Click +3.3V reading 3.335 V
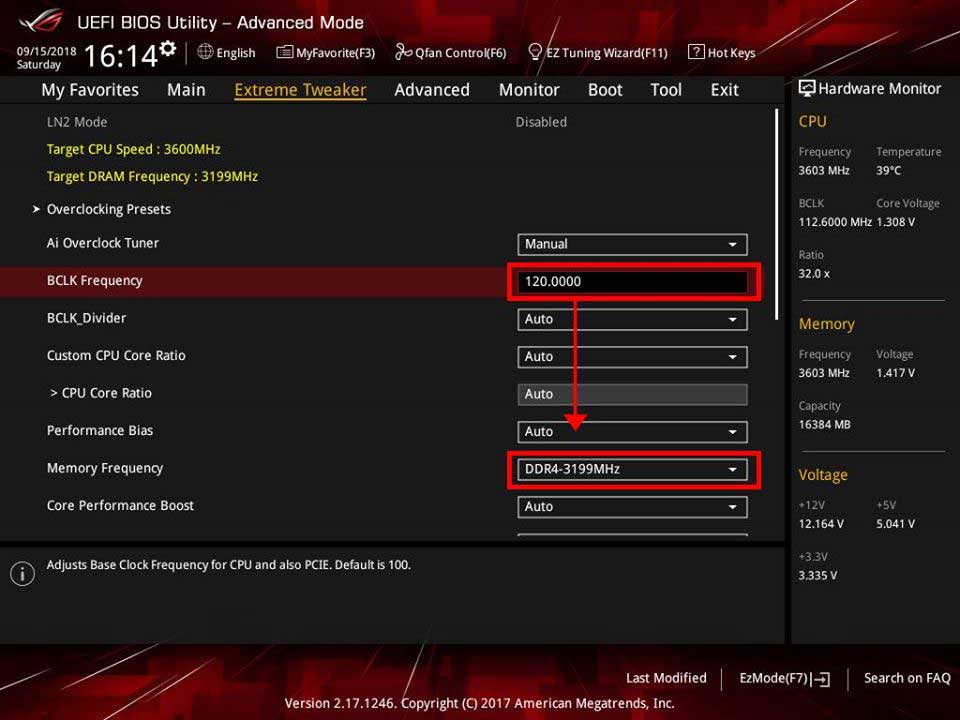The height and width of the screenshot is (720, 960). [817, 576]
